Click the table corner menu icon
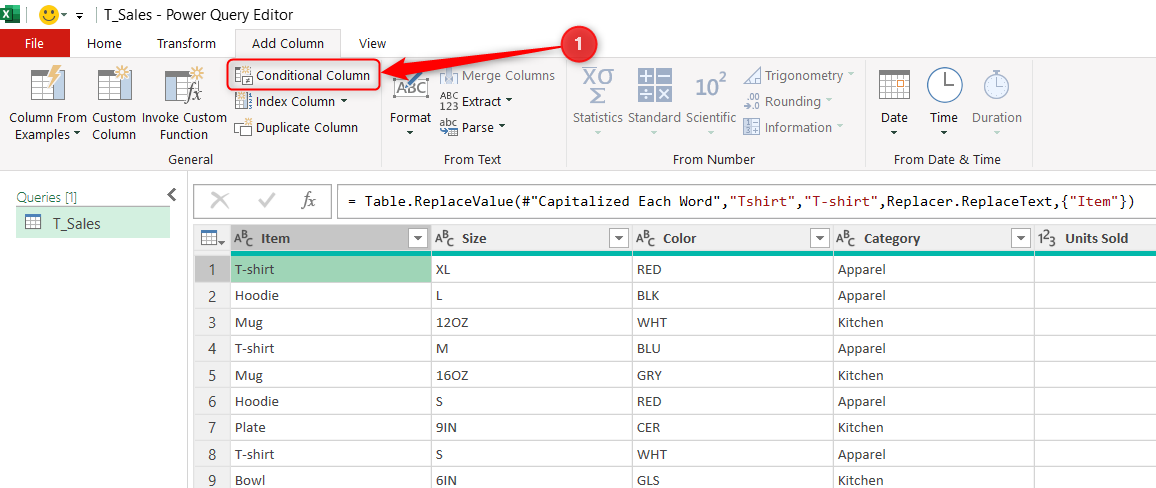1156x488 pixels. coord(212,238)
